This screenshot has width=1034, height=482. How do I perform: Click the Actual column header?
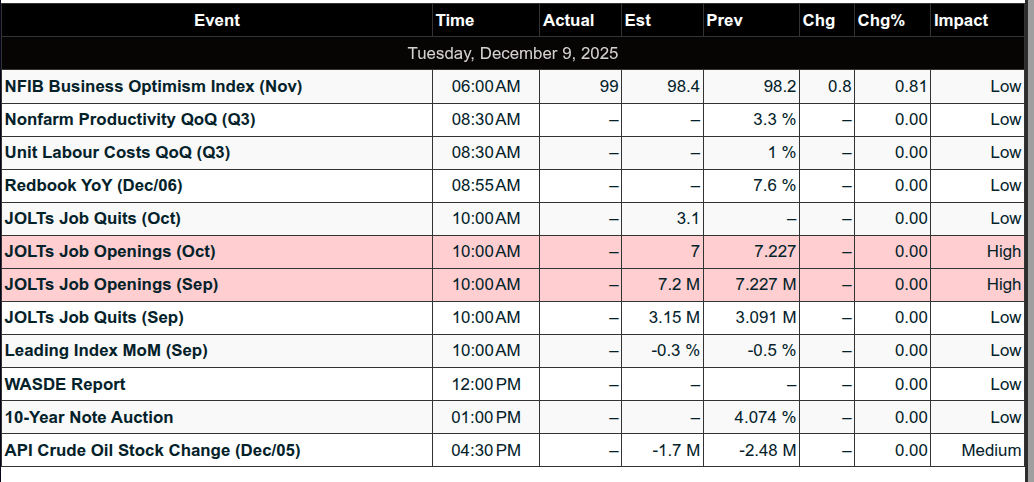tap(568, 20)
